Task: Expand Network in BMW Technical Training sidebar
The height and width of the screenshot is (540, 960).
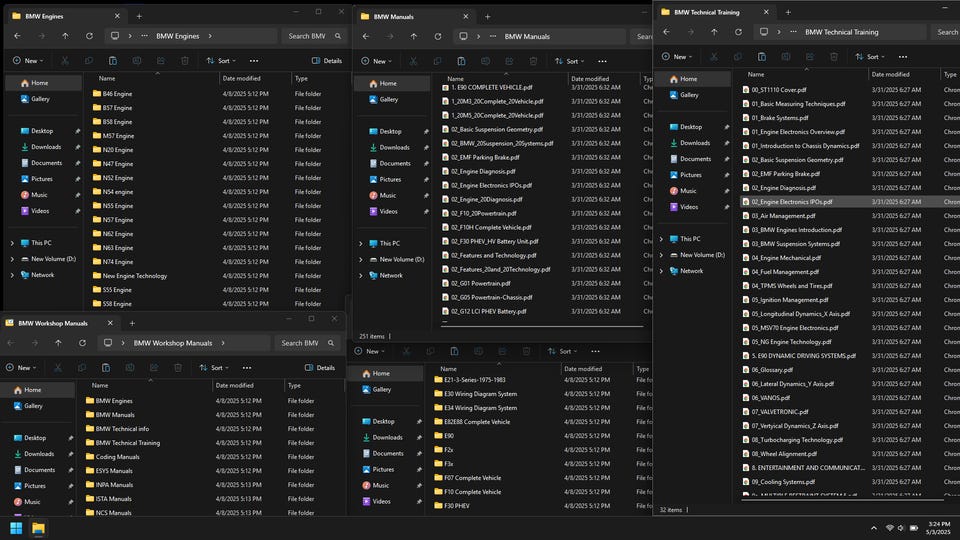Action: pos(661,271)
